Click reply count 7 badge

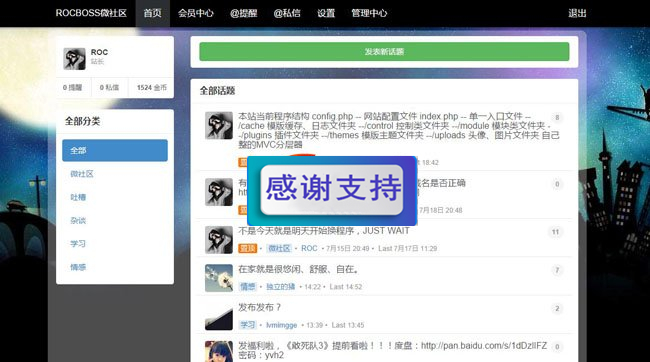(557, 270)
